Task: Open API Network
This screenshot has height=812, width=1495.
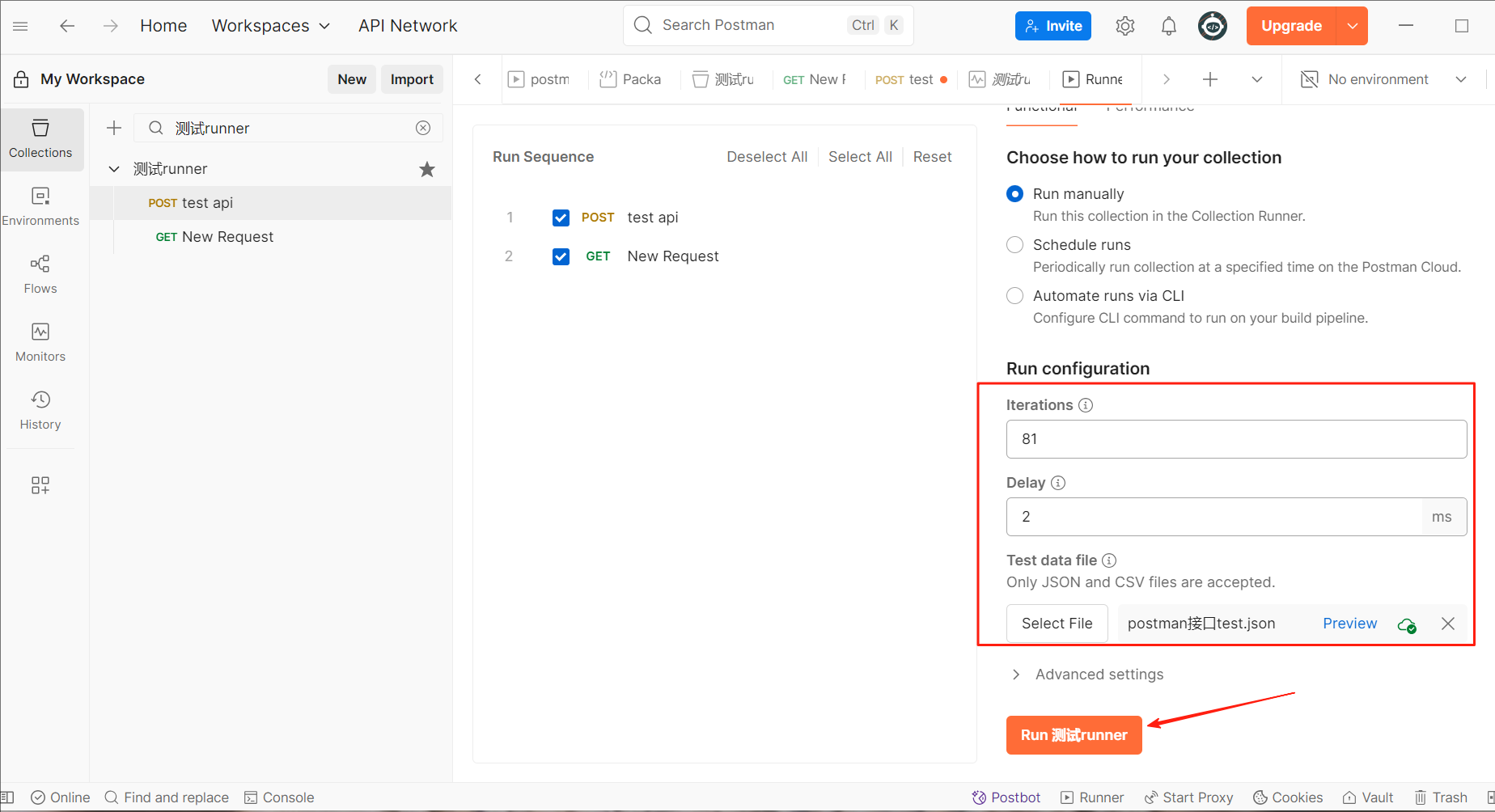Action: pos(408,26)
